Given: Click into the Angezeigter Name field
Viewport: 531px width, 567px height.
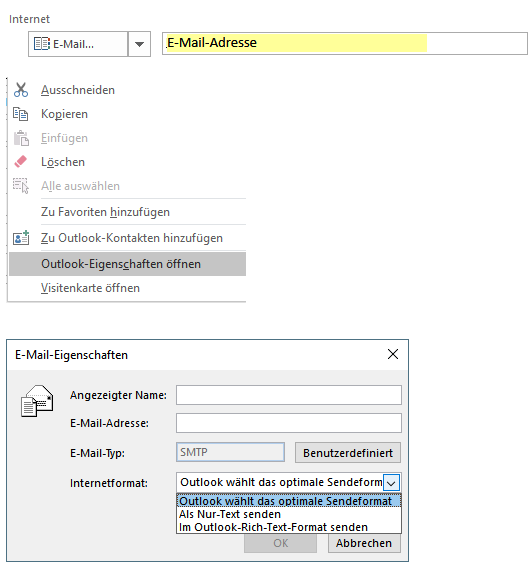Looking at the screenshot, I should tap(289, 395).
